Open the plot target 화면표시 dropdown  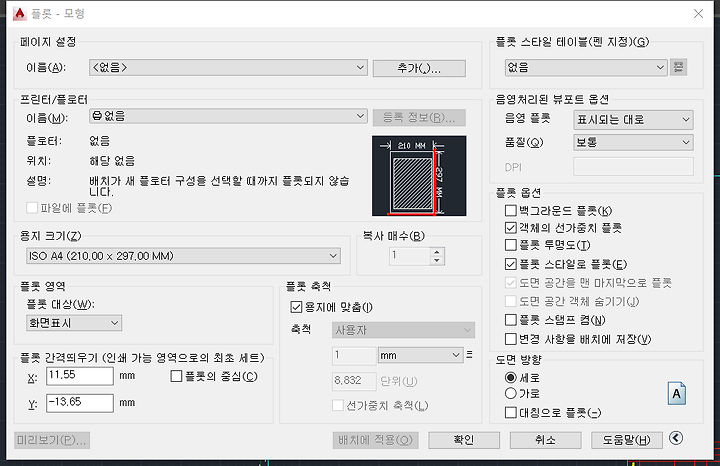[74, 323]
